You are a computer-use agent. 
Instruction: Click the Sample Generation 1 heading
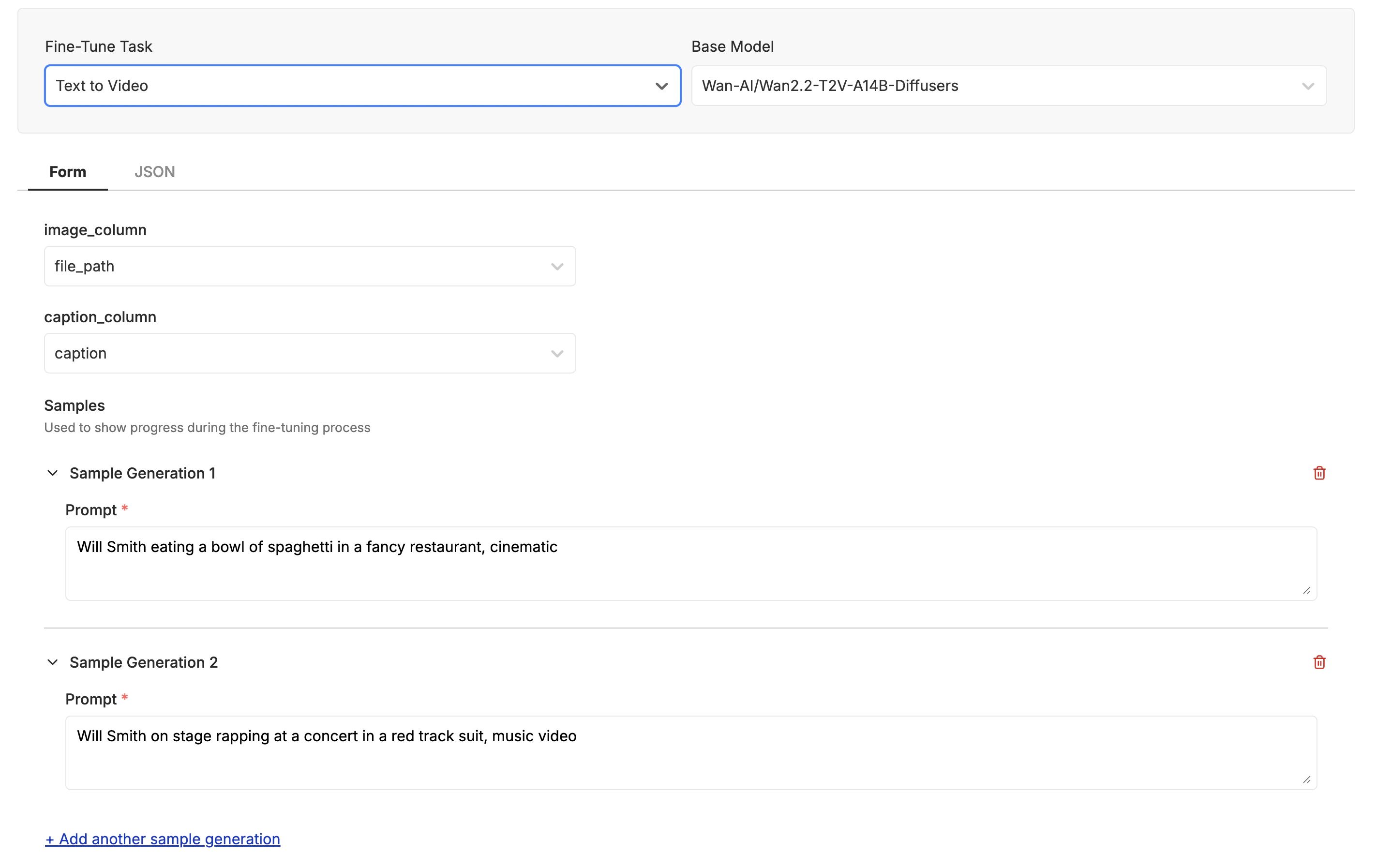click(142, 473)
